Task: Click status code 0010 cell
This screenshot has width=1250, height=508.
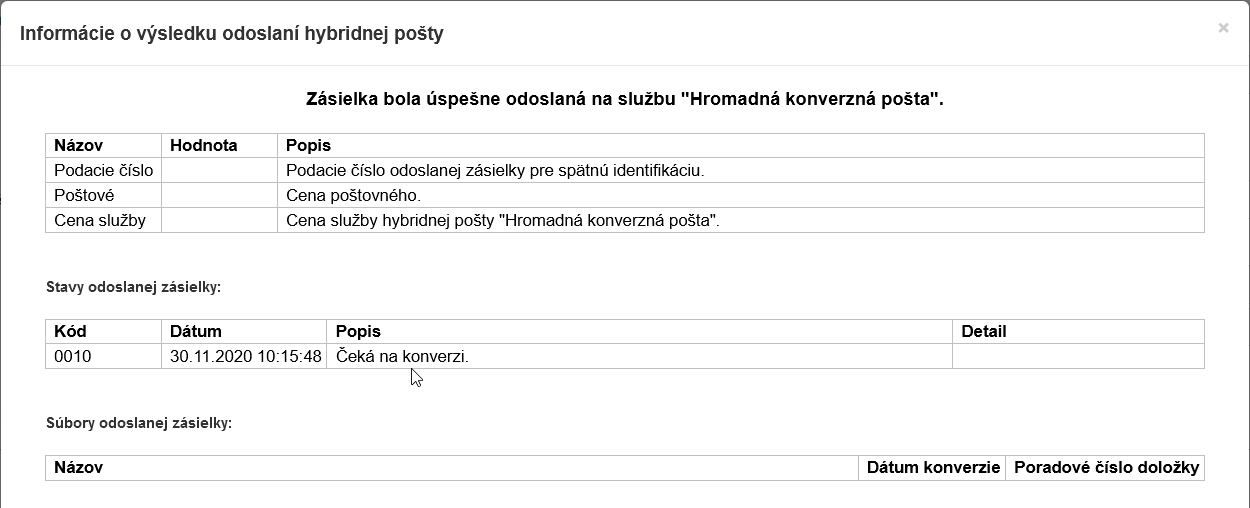Action: [x=73, y=356]
